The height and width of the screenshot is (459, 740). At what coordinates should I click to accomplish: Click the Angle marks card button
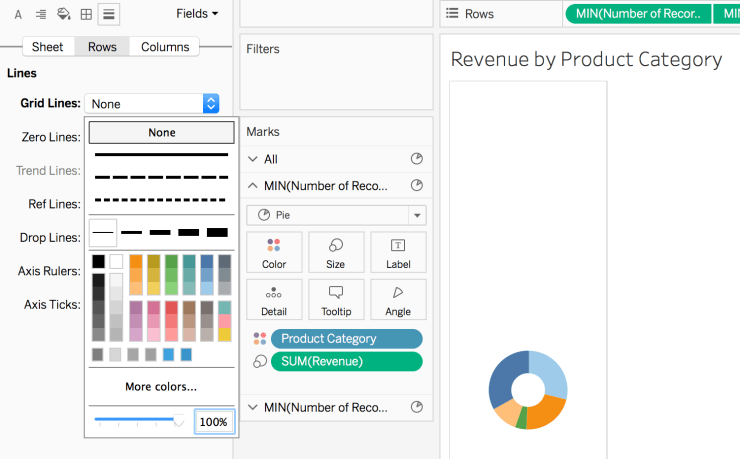(x=397, y=299)
